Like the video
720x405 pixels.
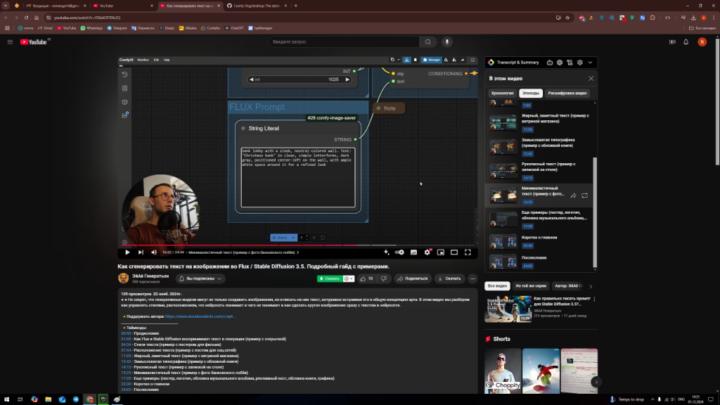click(x=366, y=279)
